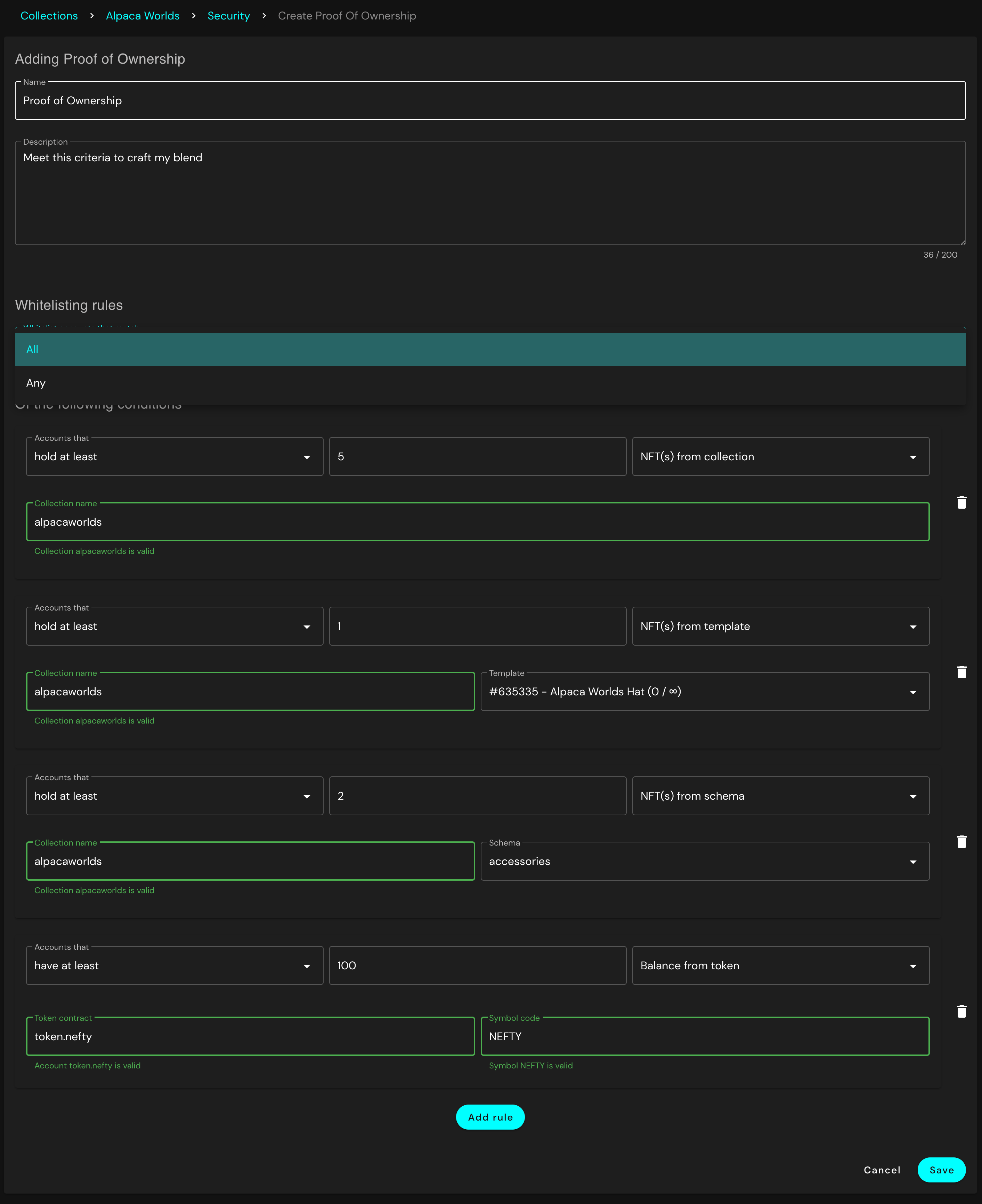Delete the NFT schema rule

click(961, 842)
